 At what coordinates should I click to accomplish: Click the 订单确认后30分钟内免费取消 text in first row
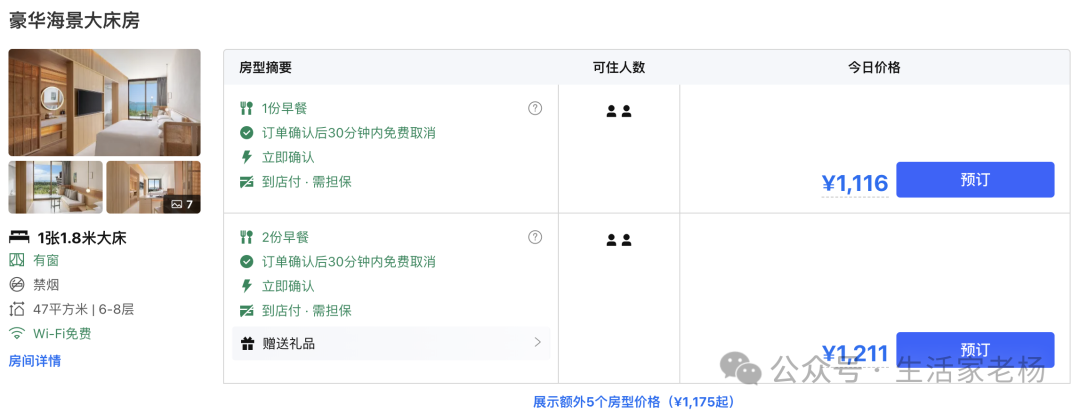[348, 133]
